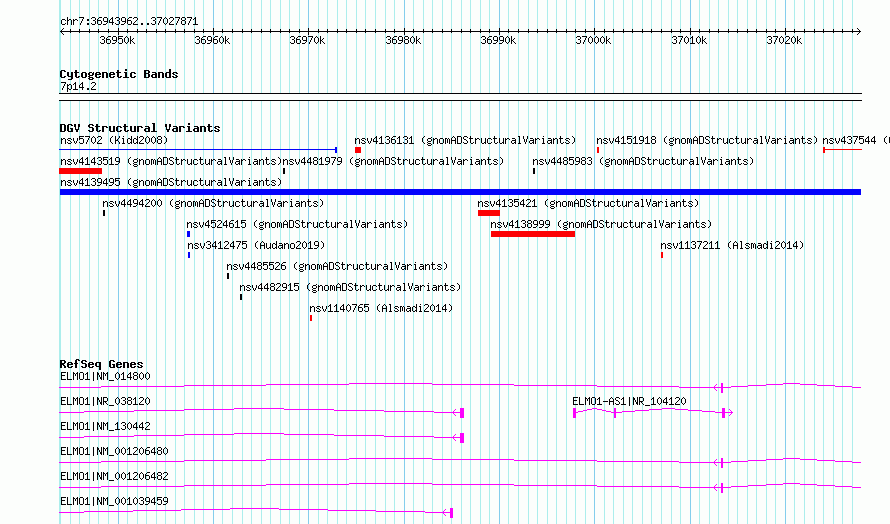This screenshot has width=890, height=524.
Task: Click nsv4481979 variant label
Action: (393, 161)
